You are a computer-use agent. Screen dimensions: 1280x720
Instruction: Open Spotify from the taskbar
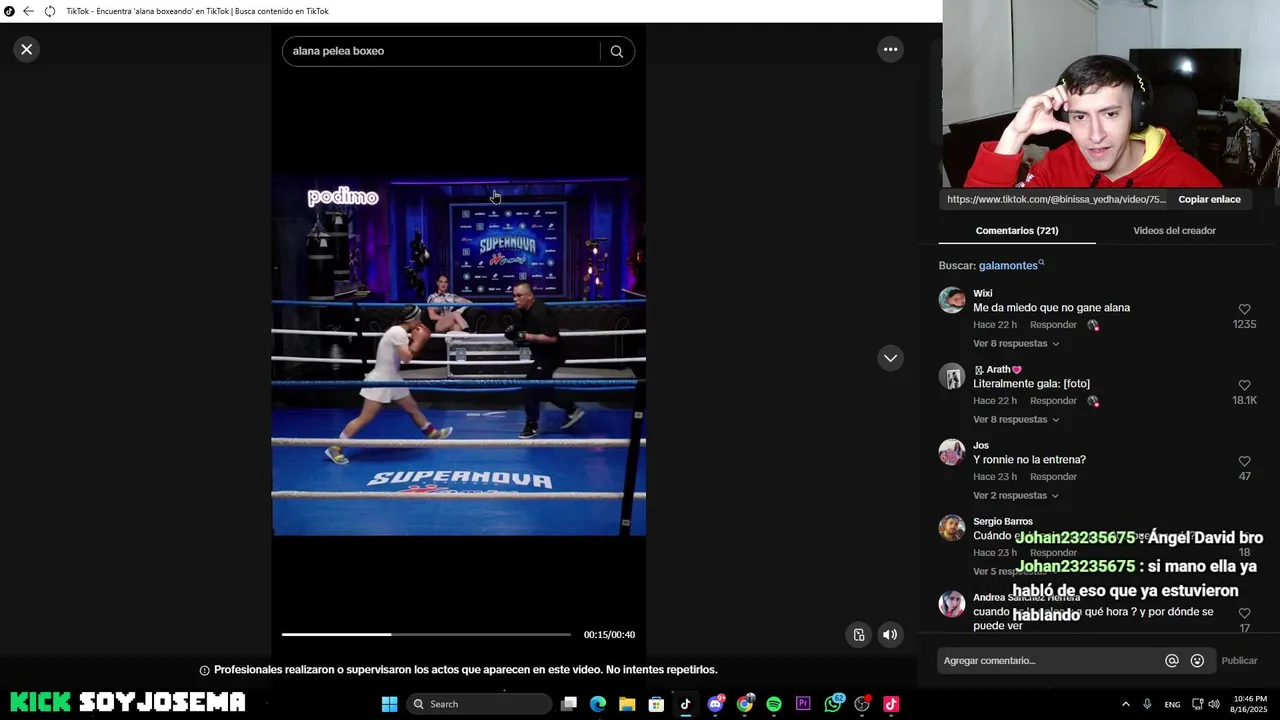tap(773, 704)
